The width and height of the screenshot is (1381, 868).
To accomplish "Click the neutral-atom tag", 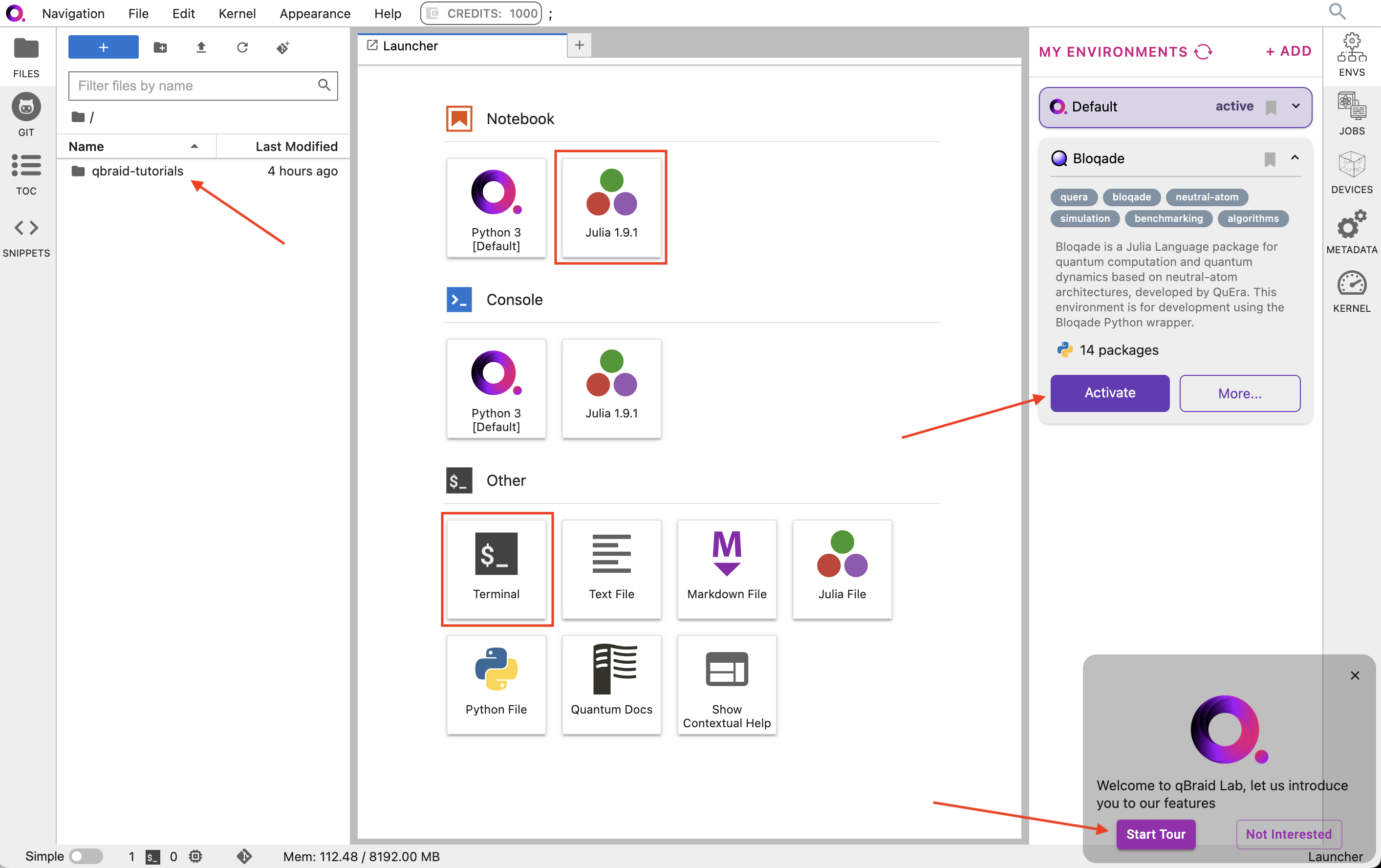I will click(x=1207, y=197).
